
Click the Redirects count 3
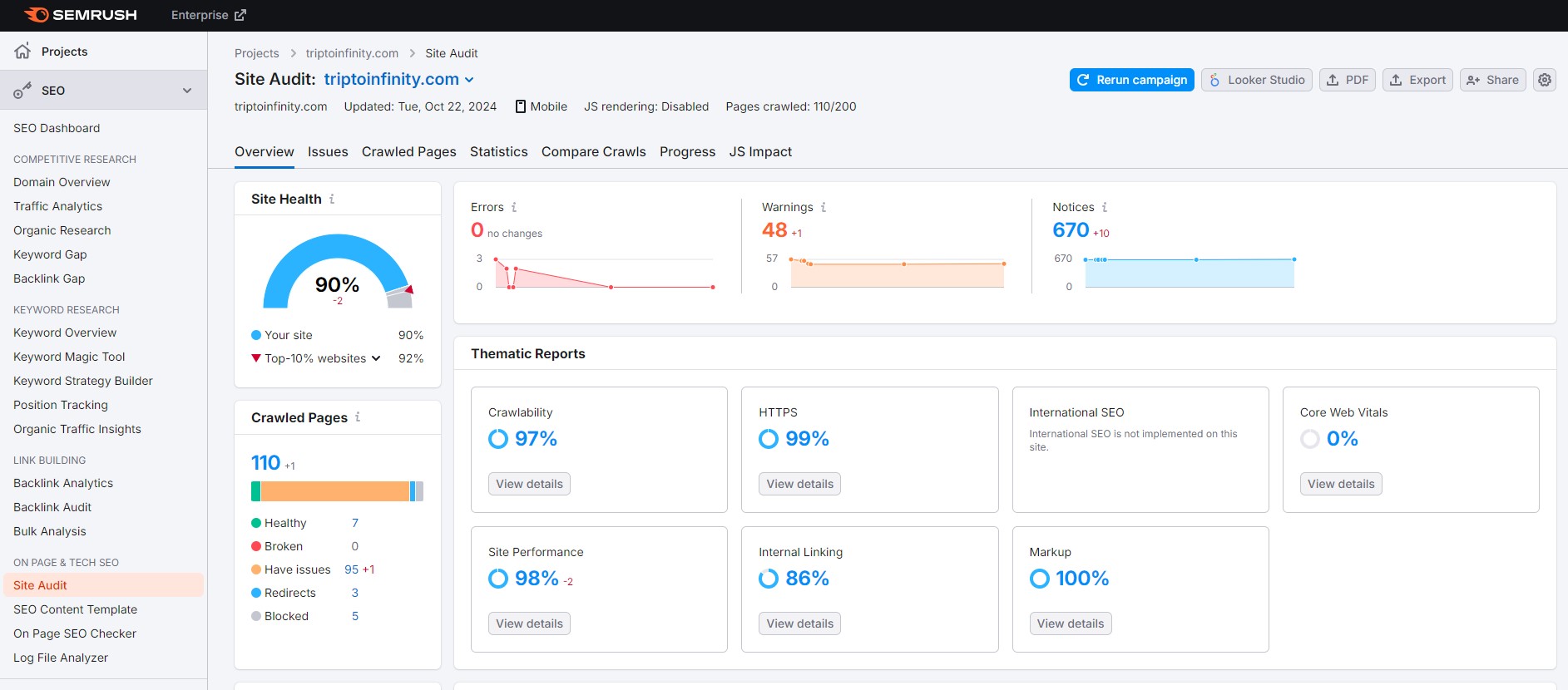(355, 593)
